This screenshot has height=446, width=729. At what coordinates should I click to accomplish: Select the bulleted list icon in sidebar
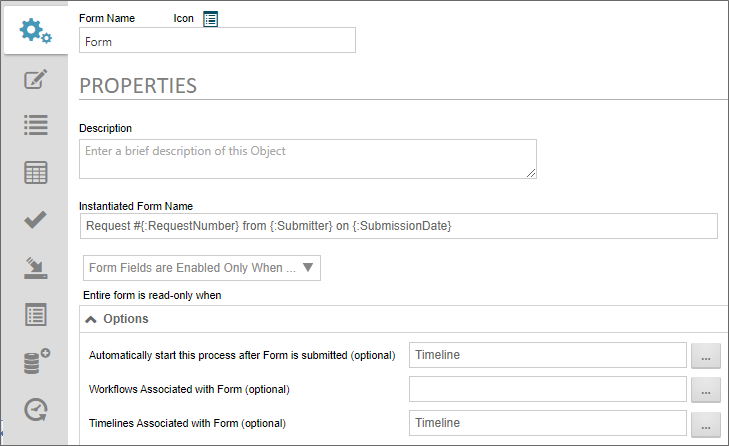pos(36,125)
